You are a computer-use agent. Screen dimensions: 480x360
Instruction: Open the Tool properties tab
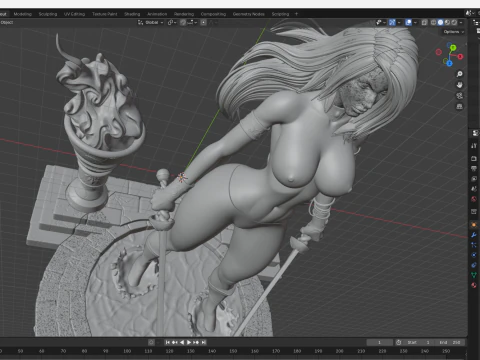click(474, 146)
